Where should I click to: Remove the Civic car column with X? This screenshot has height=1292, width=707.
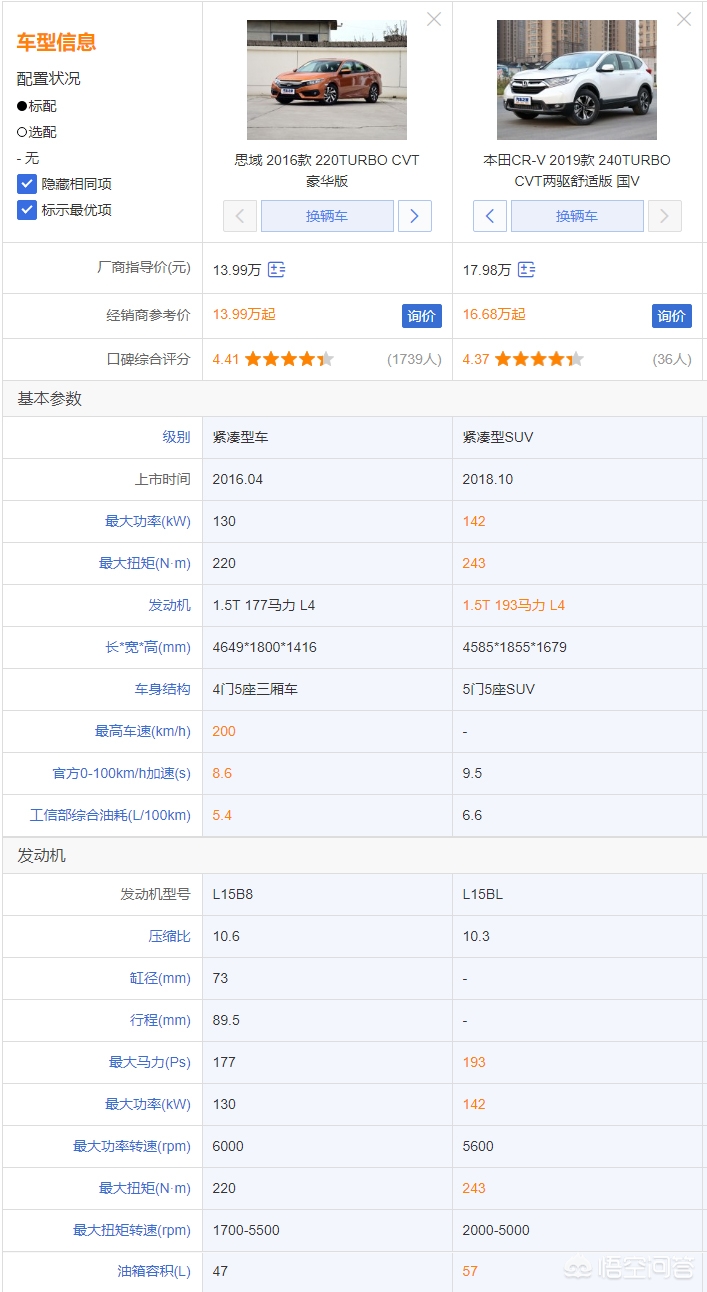pos(434,19)
